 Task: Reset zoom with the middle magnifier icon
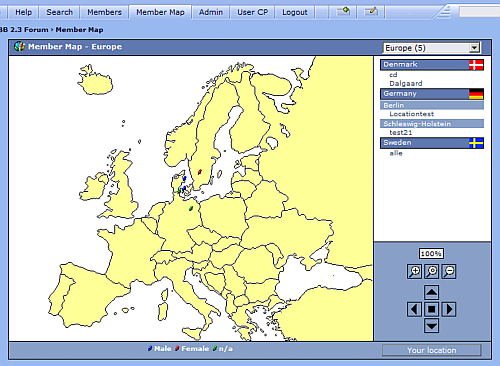[x=432, y=271]
